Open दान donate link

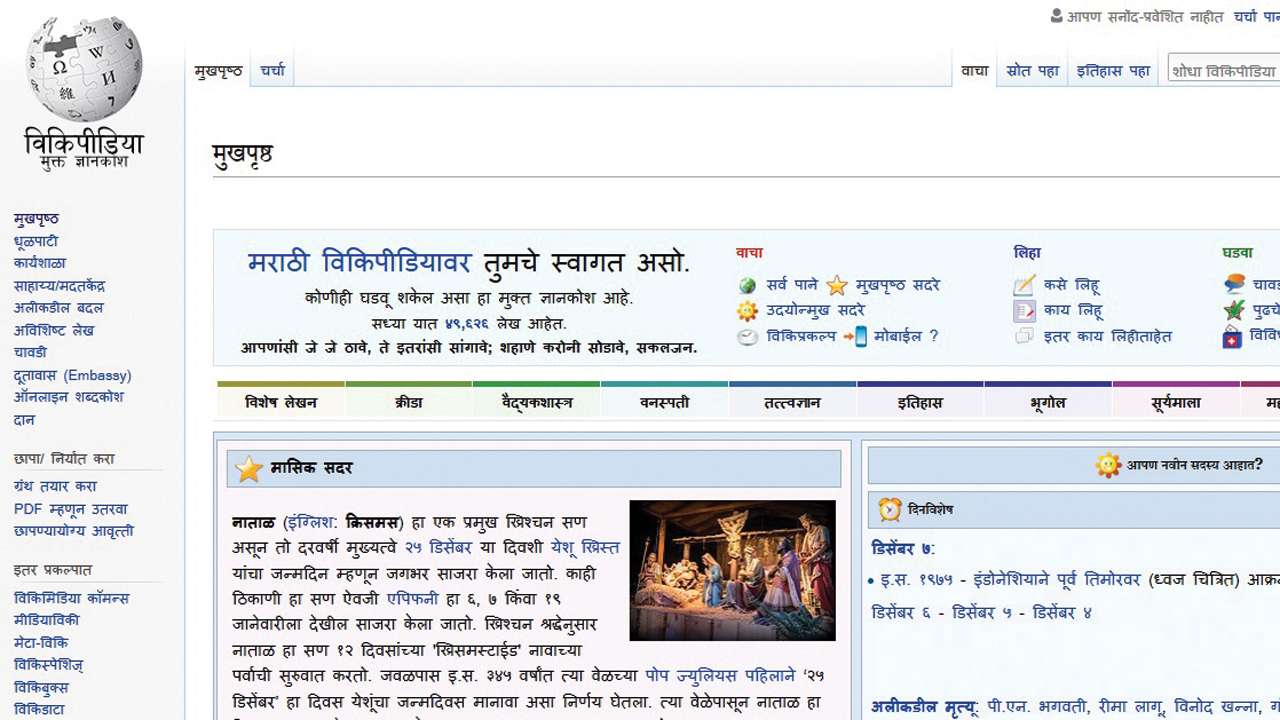[24, 420]
